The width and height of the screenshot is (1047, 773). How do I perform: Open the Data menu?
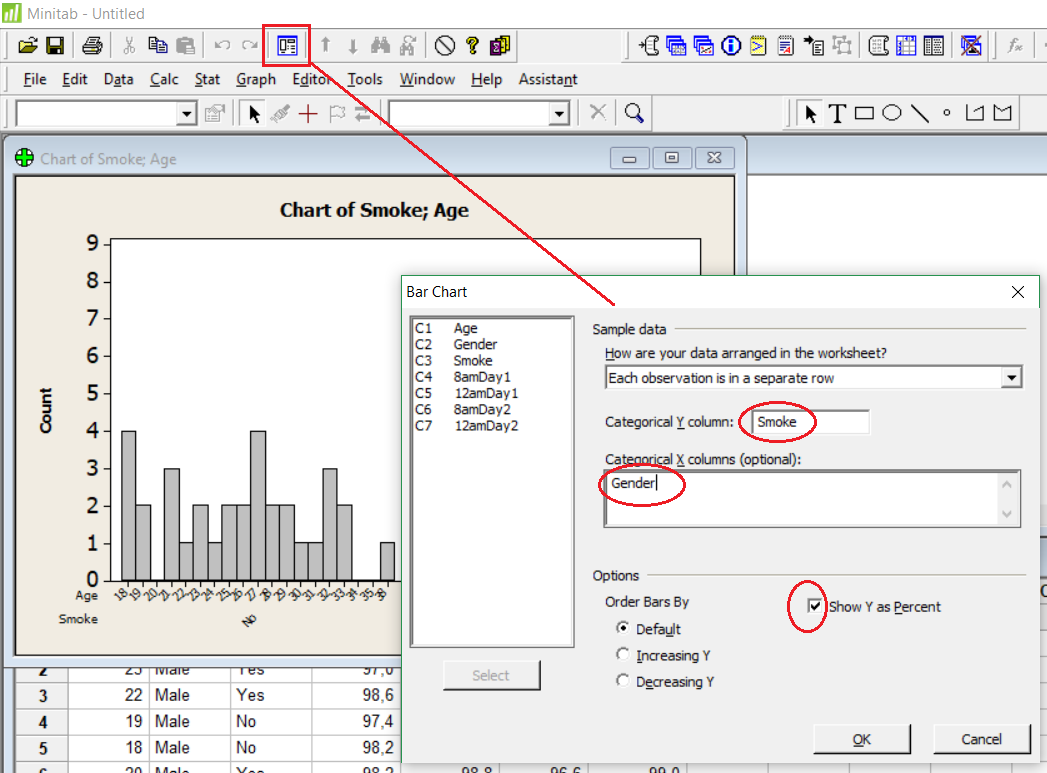pos(118,79)
